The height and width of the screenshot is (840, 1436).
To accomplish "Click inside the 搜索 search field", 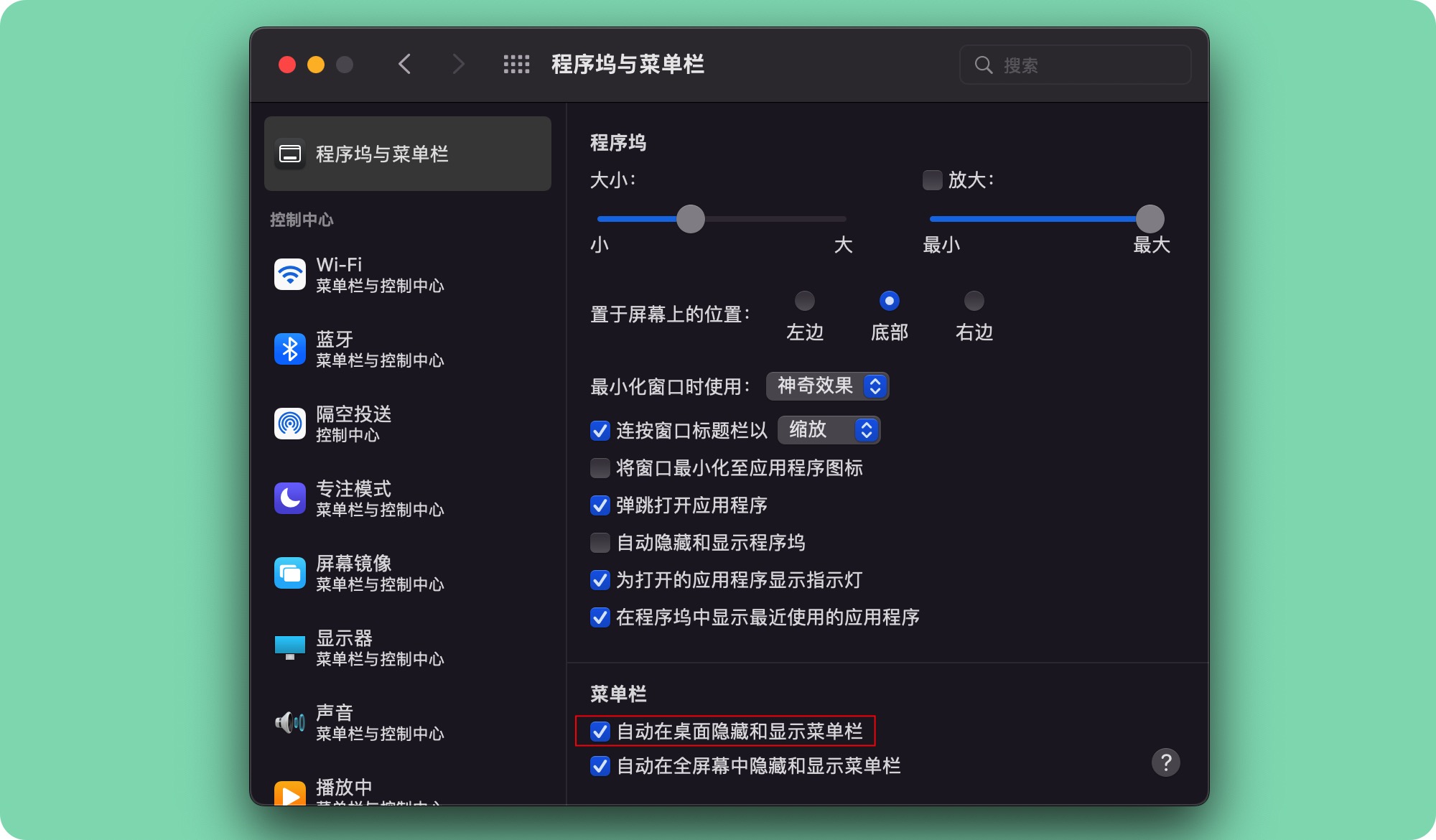I will point(1075,64).
